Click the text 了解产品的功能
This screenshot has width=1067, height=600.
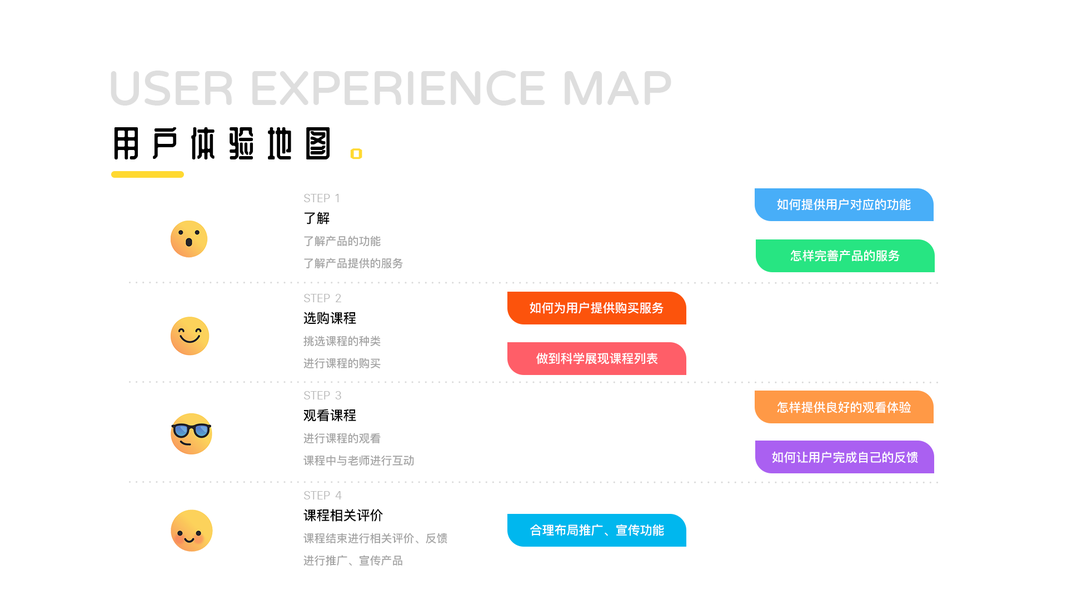coord(342,241)
